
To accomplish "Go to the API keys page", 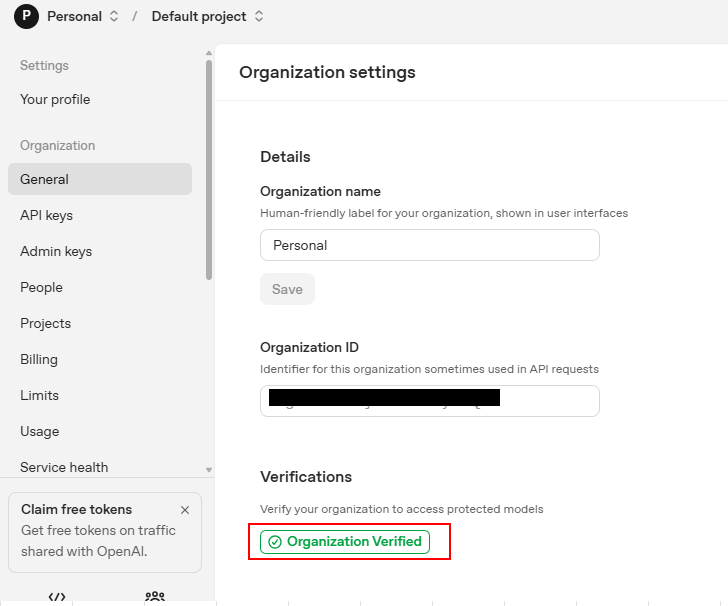I will (x=46, y=215).
